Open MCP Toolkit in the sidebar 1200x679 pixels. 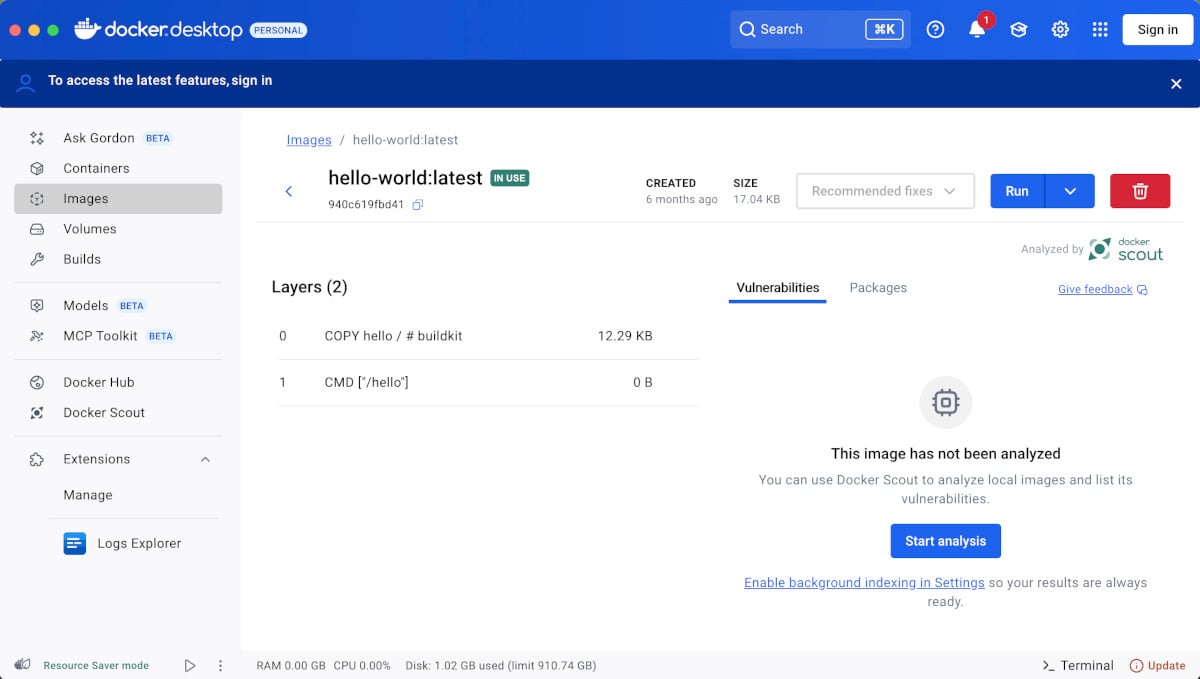pos(118,336)
